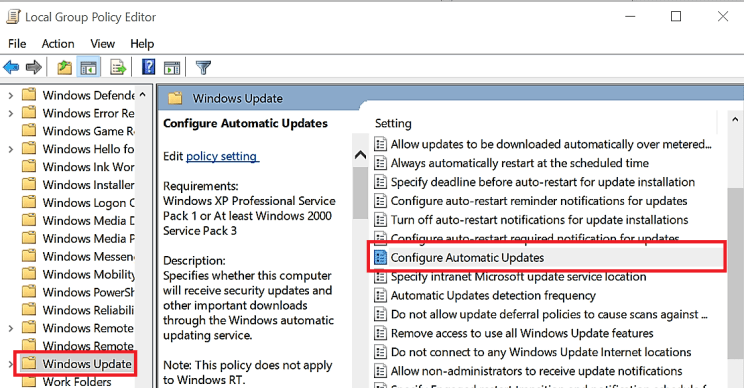Maximize the Local Group Policy Editor window
Image resolution: width=744 pixels, height=388 pixels.
676,17
